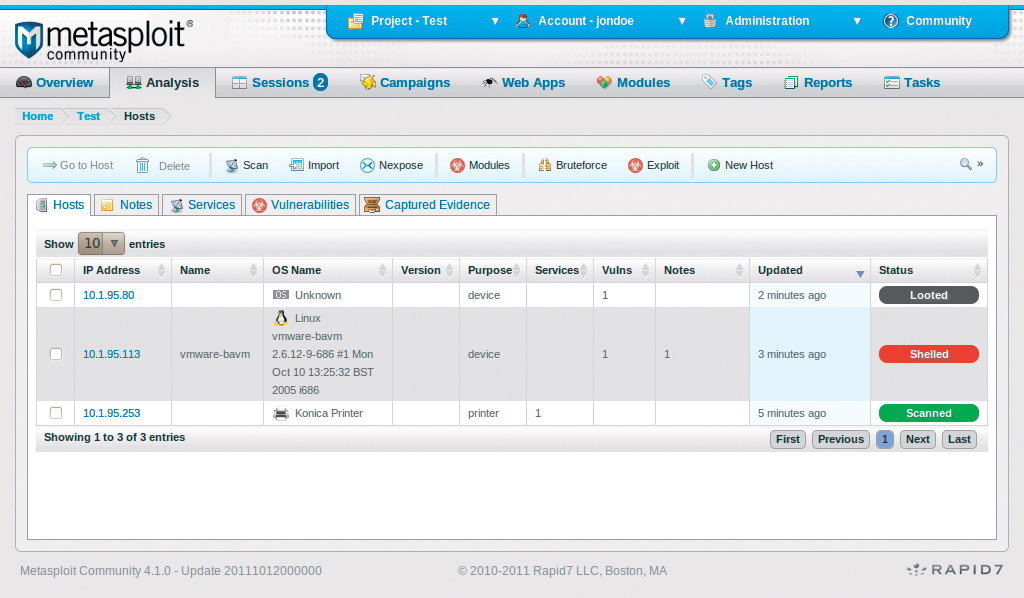Image resolution: width=1024 pixels, height=598 pixels.
Task: Click the Exploit biohazard icon
Action: [x=635, y=166]
